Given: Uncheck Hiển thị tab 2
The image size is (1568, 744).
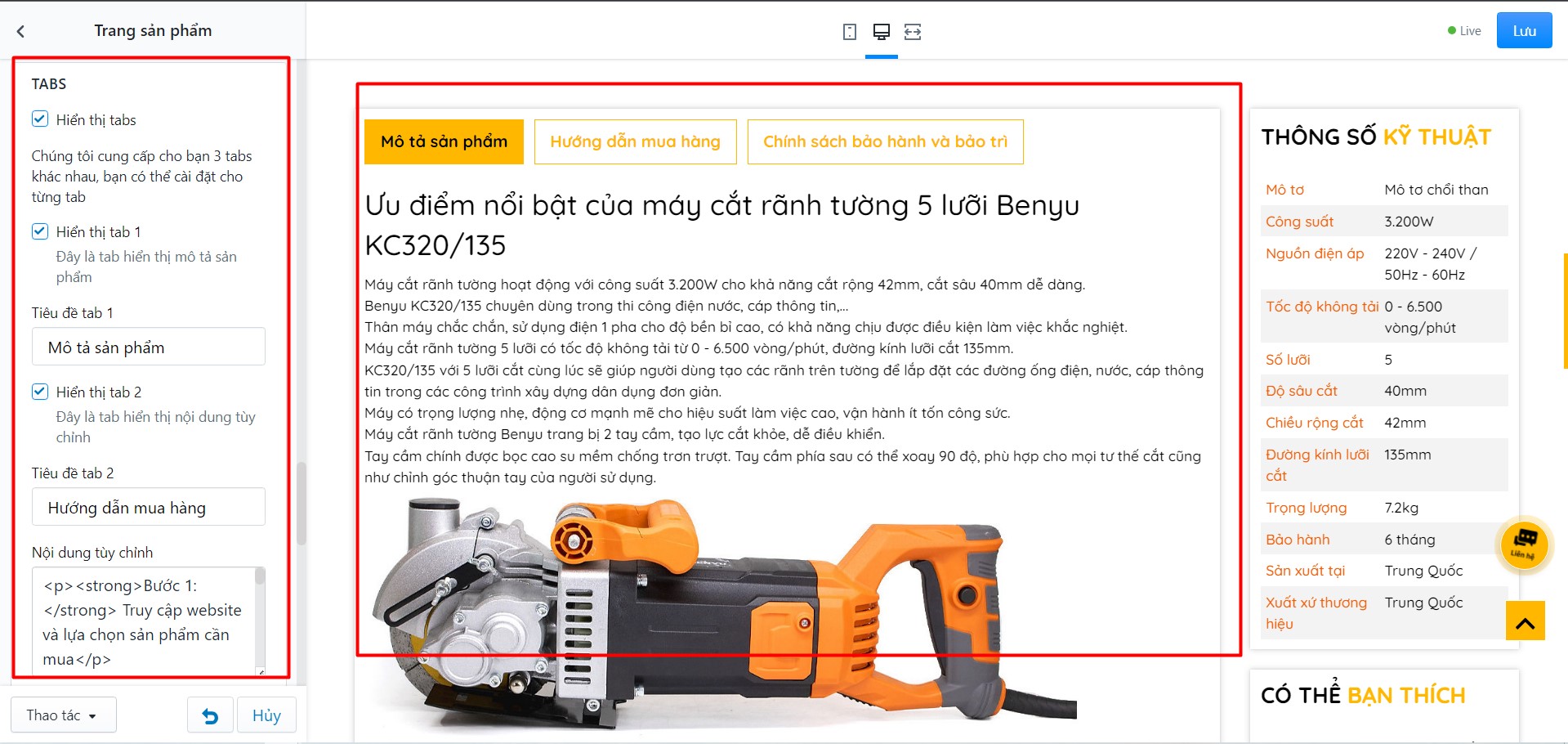Looking at the screenshot, I should pyautogui.click(x=40, y=392).
